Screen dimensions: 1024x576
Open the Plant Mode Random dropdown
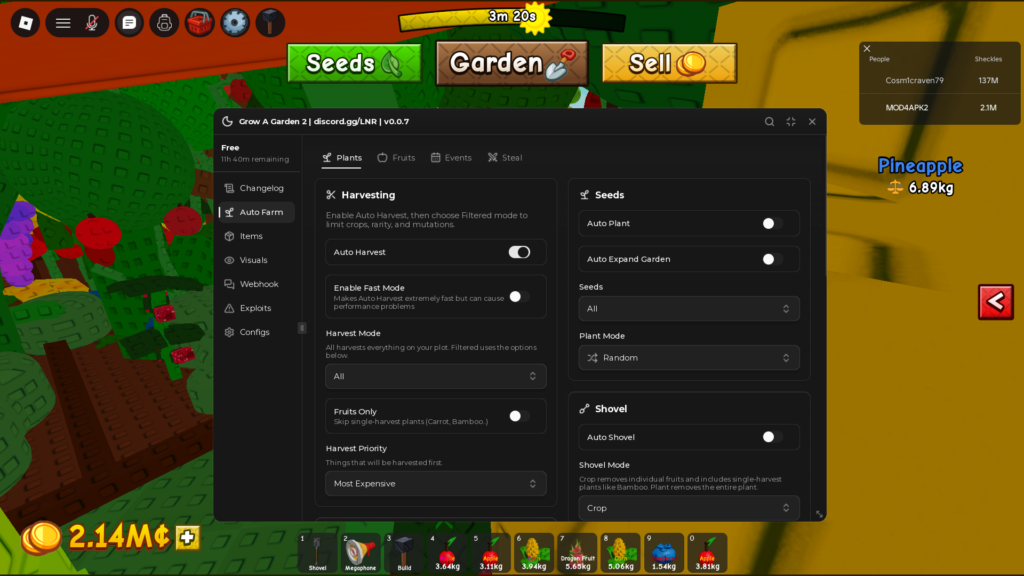point(689,358)
